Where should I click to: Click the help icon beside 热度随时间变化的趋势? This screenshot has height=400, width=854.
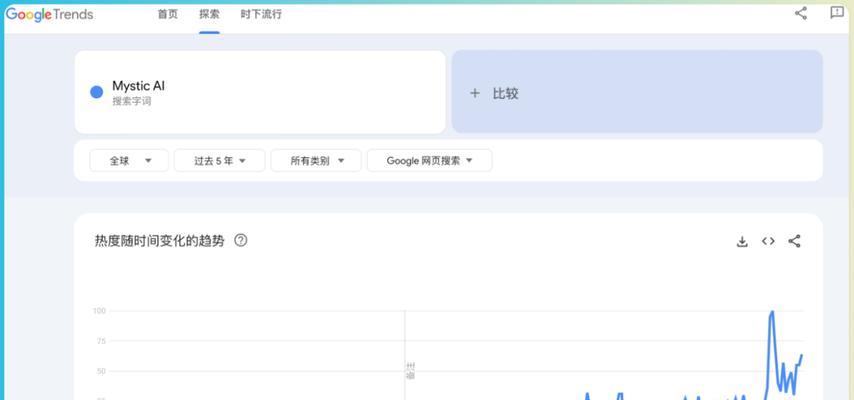coord(240,240)
